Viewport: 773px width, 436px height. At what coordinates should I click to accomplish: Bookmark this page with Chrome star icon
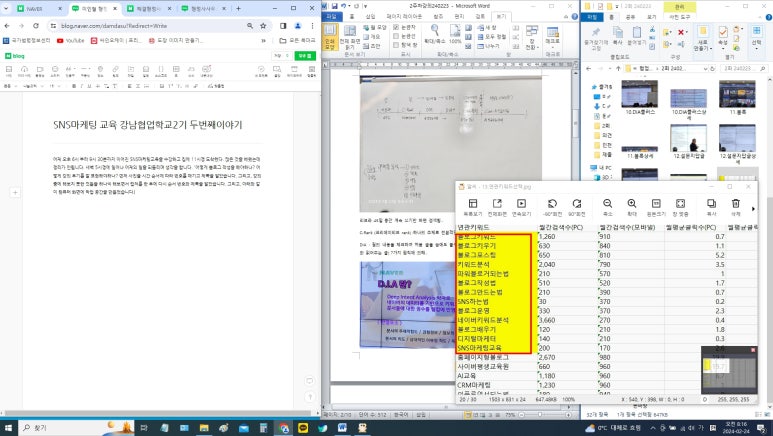(263, 26)
